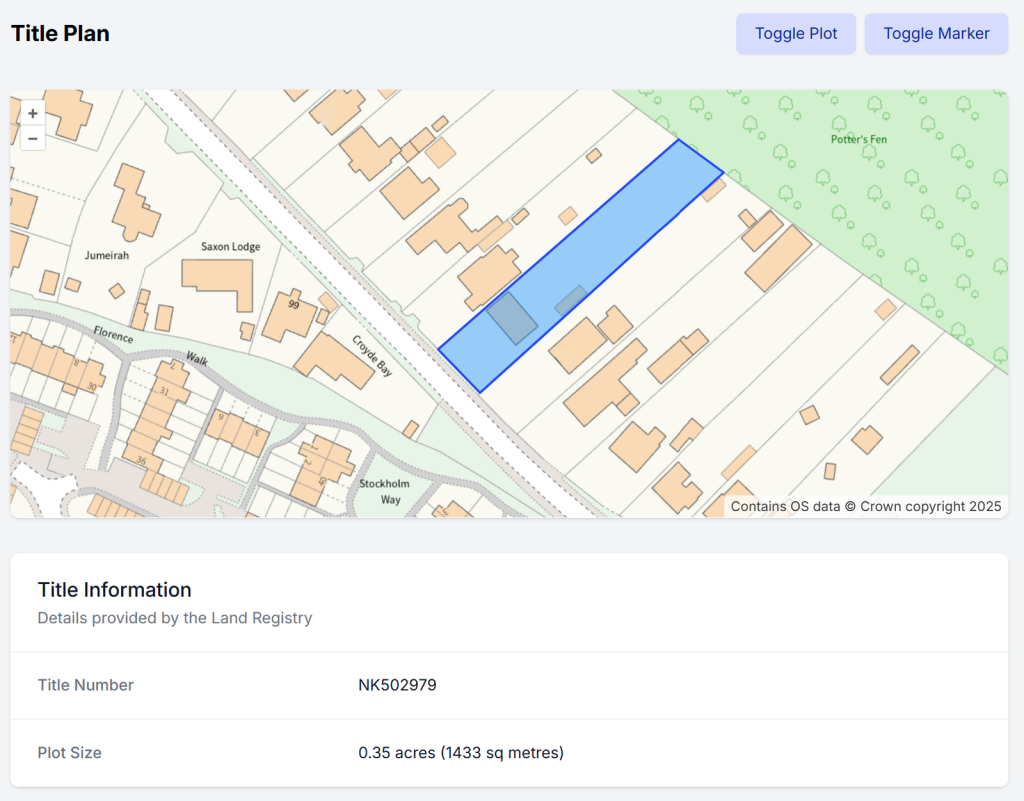Select the Saxon Lodge map label
This screenshot has width=1024, height=801.
230,247
